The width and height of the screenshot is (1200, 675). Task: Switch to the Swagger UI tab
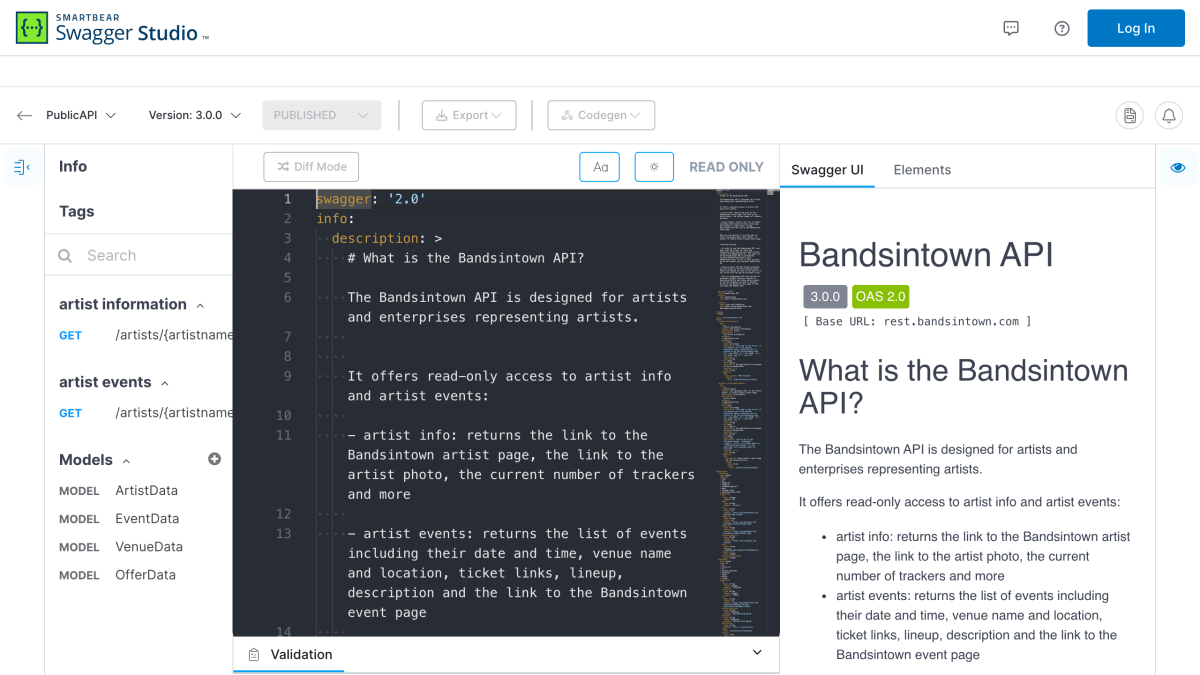(827, 170)
